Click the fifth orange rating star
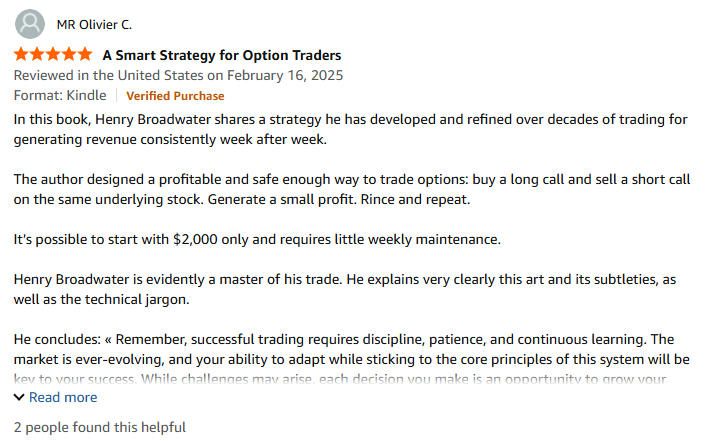The image size is (721, 441). [84, 55]
